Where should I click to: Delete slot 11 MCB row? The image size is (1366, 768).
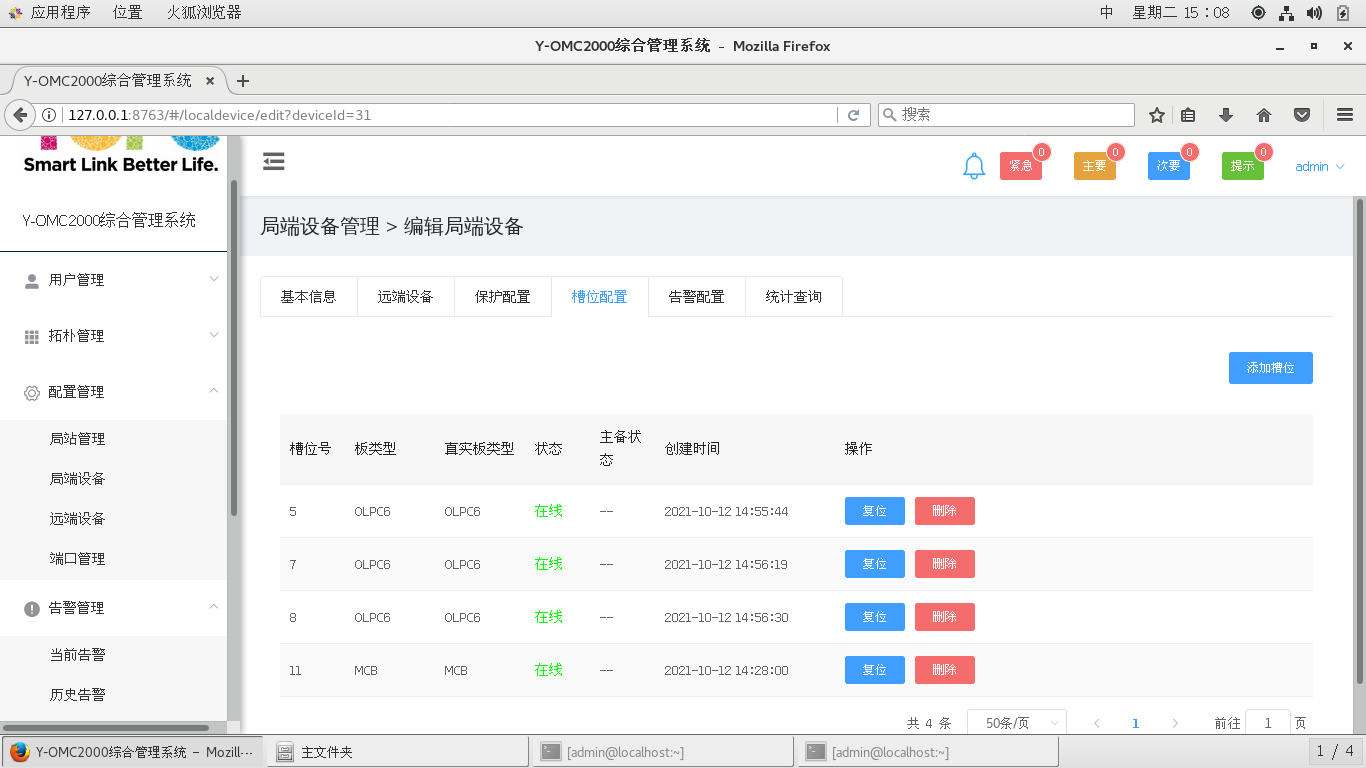point(944,670)
